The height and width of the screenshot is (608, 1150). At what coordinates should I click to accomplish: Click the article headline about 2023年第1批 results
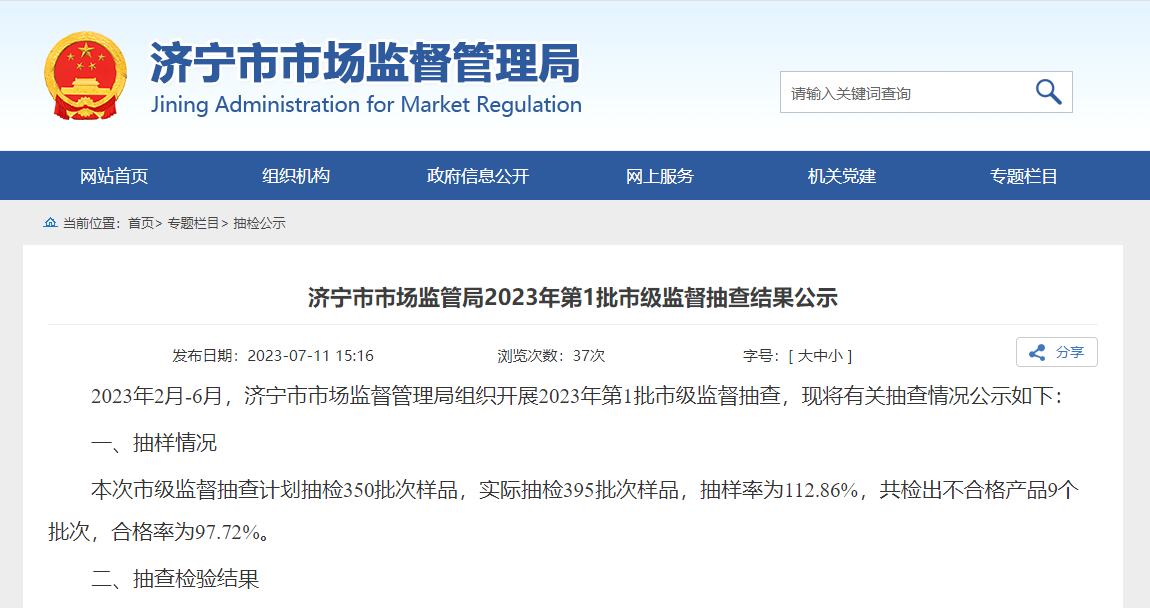[572, 298]
